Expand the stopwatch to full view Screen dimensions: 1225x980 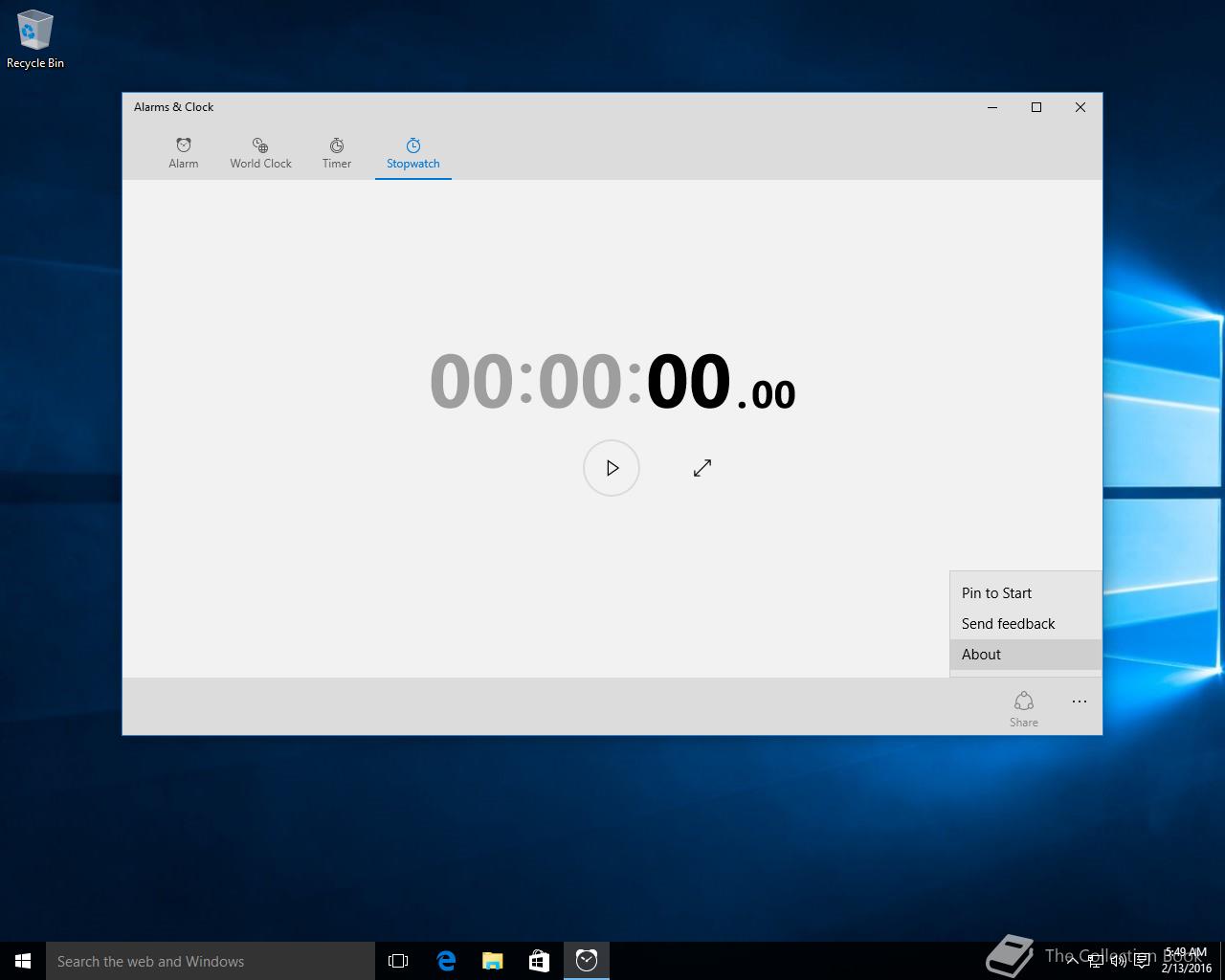[x=702, y=468]
